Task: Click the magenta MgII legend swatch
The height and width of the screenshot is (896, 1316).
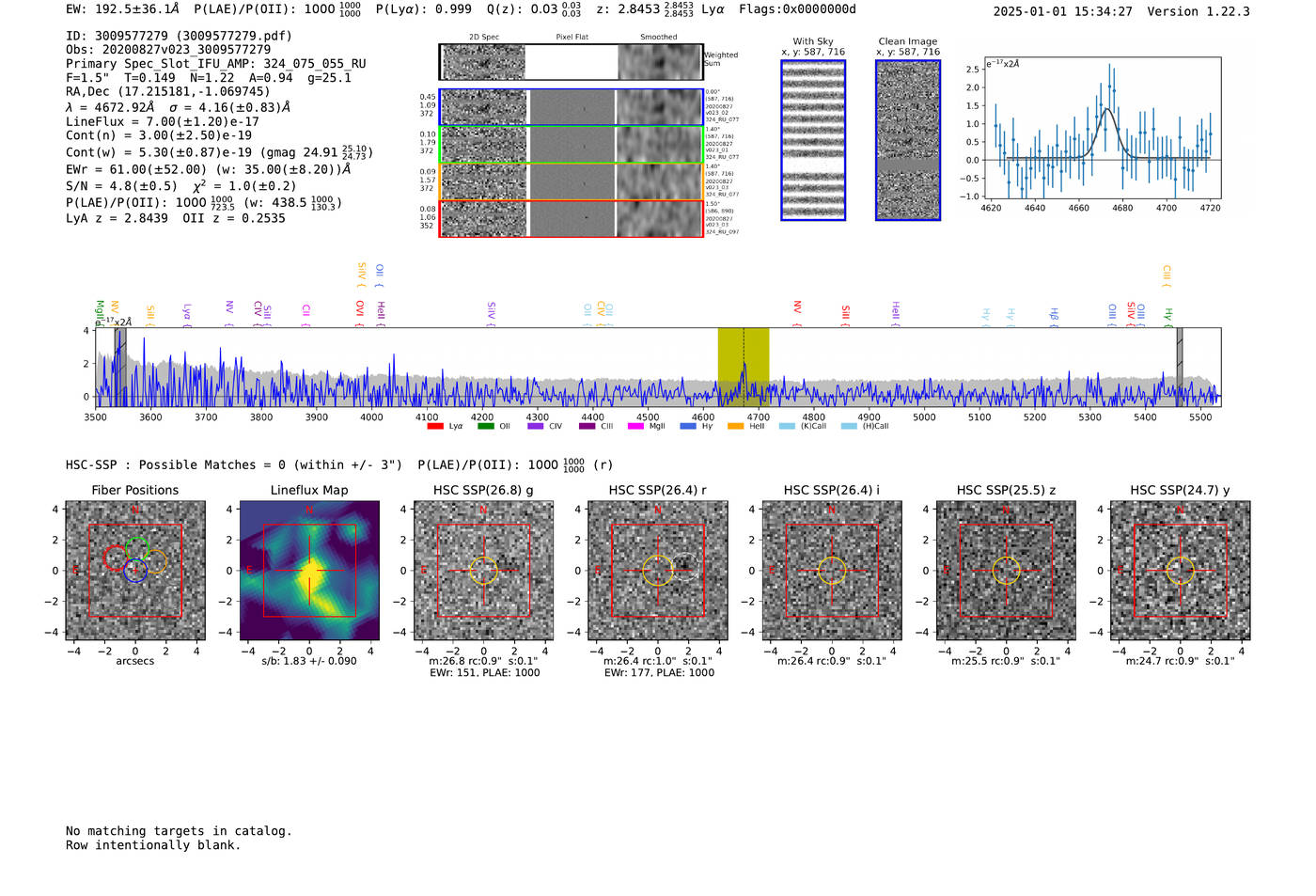Action: [x=635, y=426]
